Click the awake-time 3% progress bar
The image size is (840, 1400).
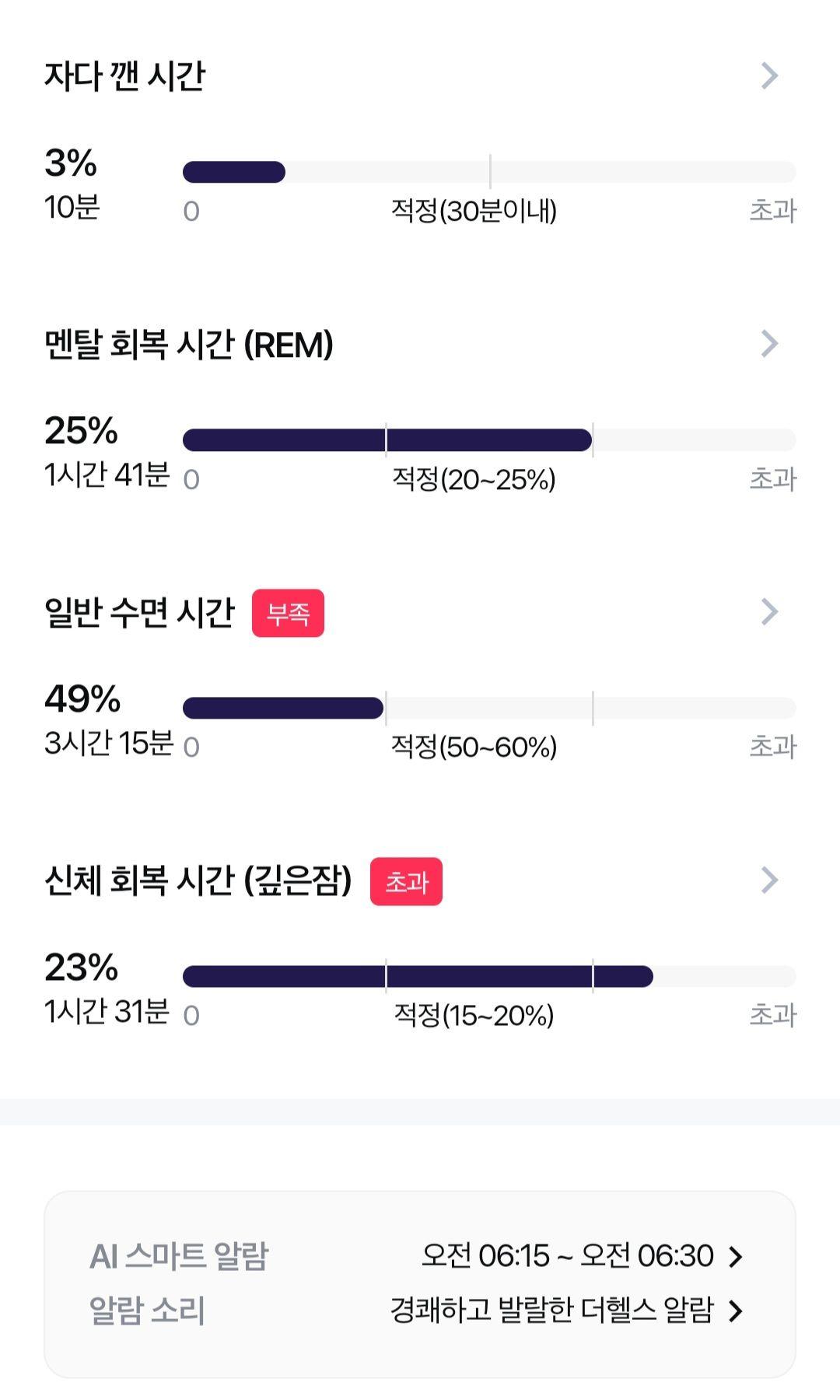click(x=489, y=172)
